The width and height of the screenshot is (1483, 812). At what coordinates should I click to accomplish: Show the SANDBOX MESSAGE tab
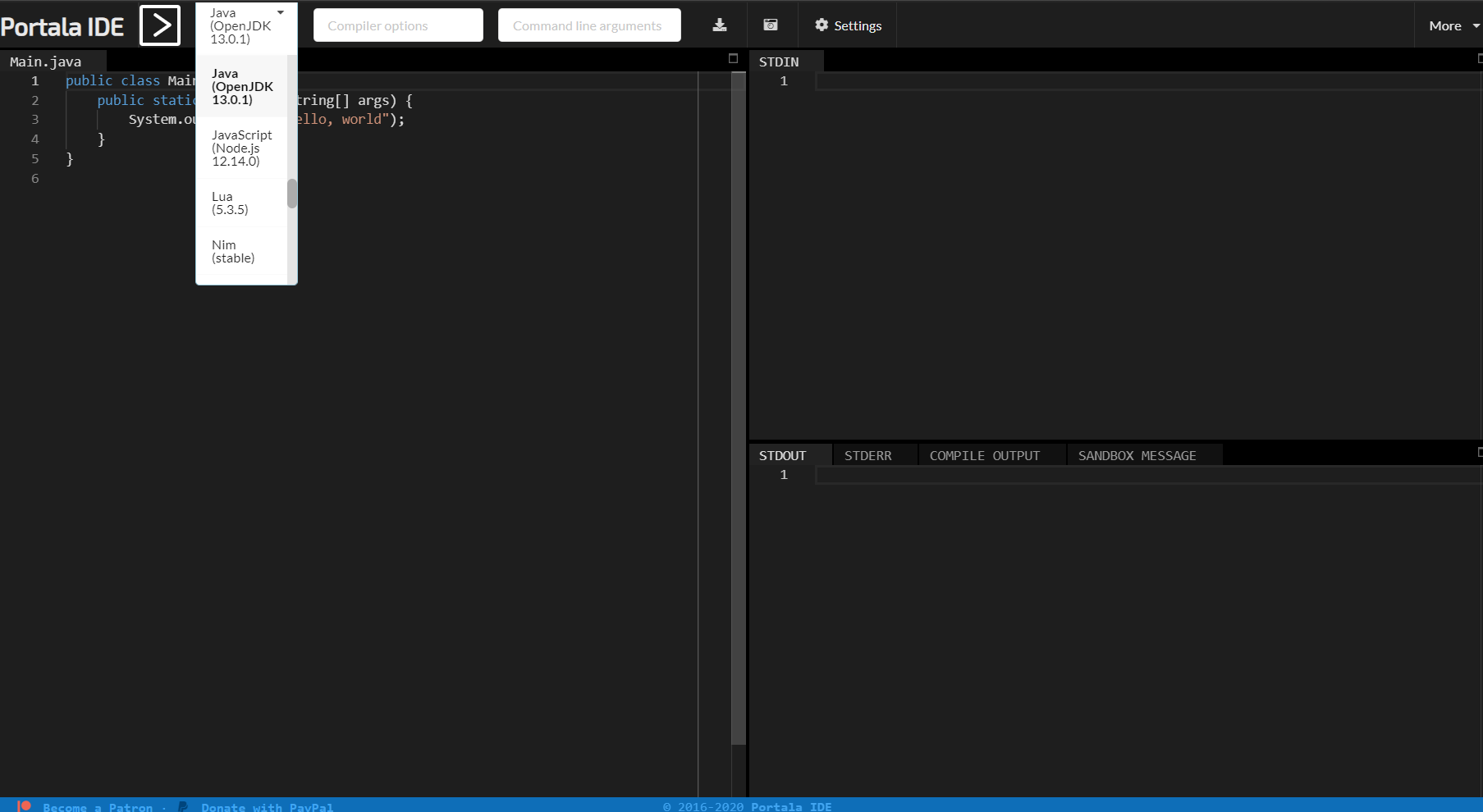point(1137,455)
